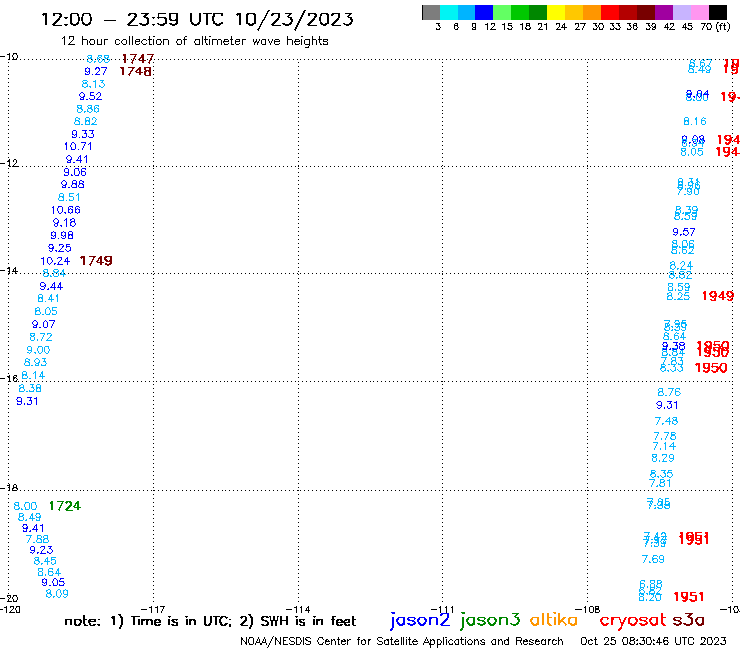The image size is (740, 650).
Task: Click the jason2 satellite legend label
Action: pyautogui.click(x=420, y=620)
